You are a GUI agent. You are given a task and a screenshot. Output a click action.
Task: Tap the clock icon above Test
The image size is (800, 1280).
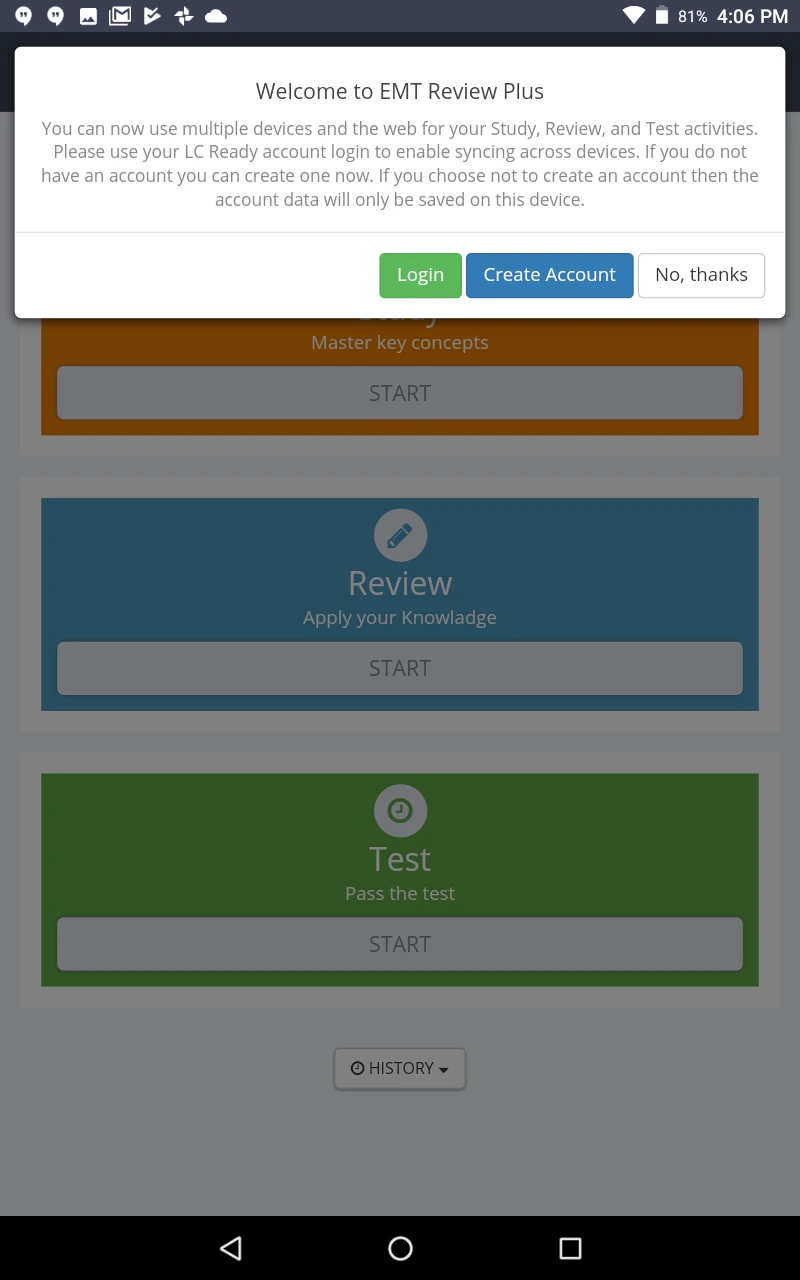click(x=400, y=811)
